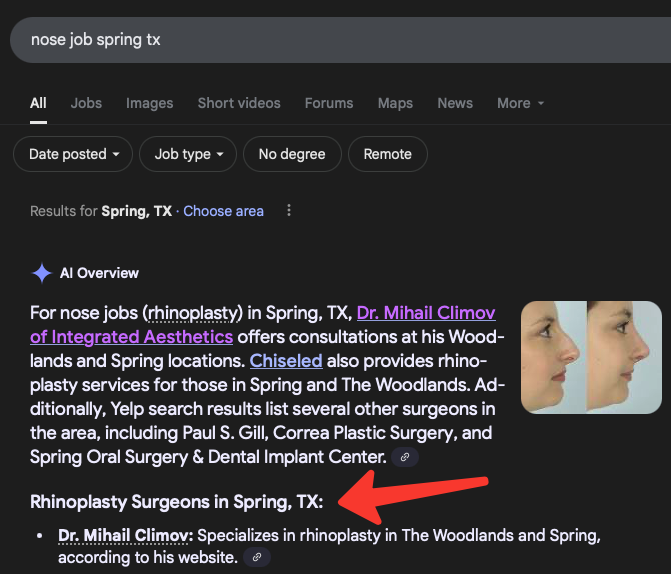Screen dimensions: 671x574
Task: Click the search box with 'nose job spring tx'
Action: [x=340, y=40]
